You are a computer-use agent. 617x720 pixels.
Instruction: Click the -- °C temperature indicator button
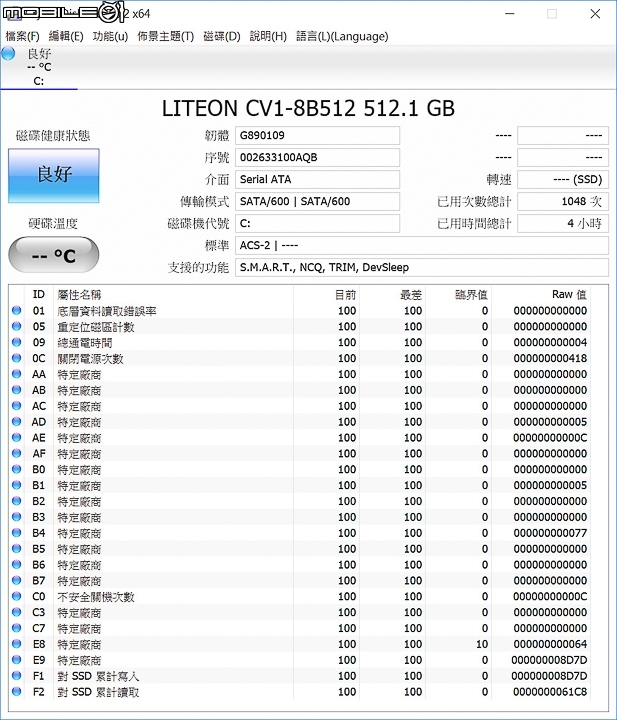(x=54, y=255)
